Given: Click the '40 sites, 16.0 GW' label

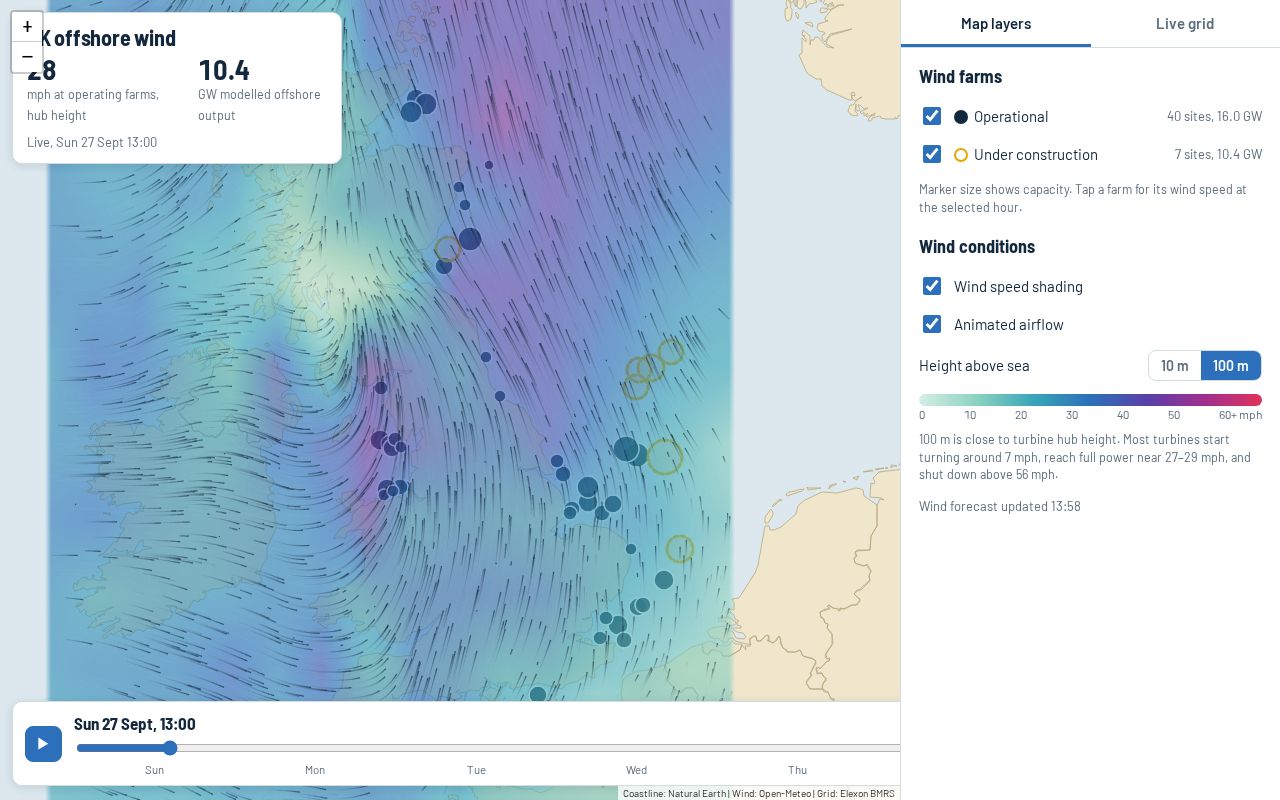Looking at the screenshot, I should click(x=1214, y=116).
